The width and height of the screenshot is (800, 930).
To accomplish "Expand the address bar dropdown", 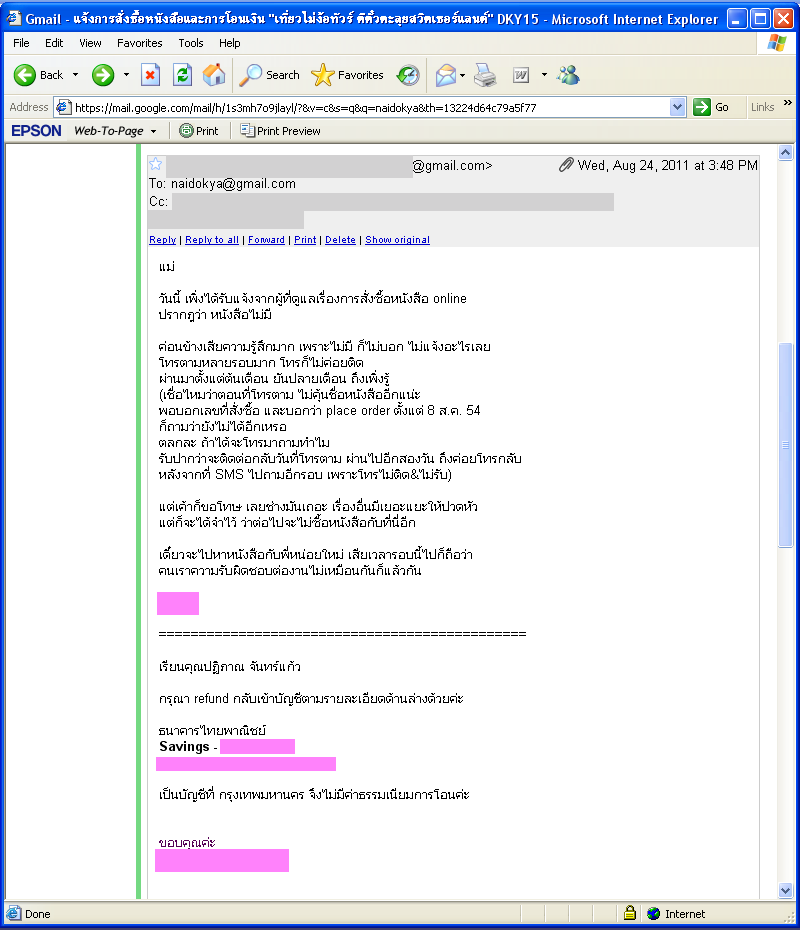I will click(677, 107).
